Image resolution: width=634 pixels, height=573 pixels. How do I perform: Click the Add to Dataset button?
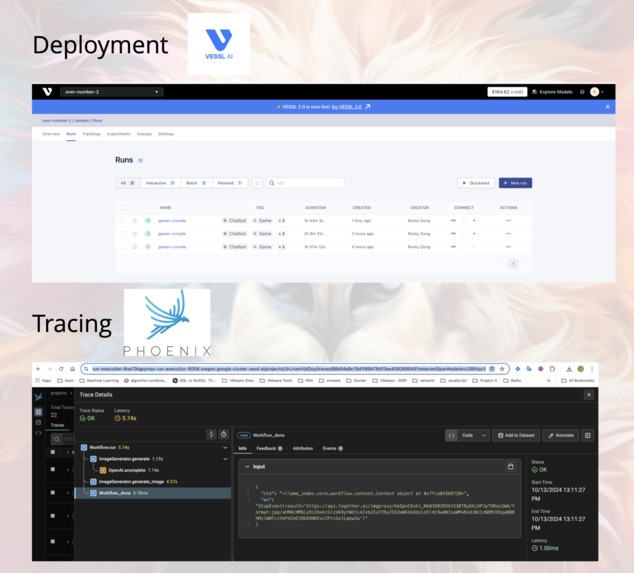(x=516, y=436)
